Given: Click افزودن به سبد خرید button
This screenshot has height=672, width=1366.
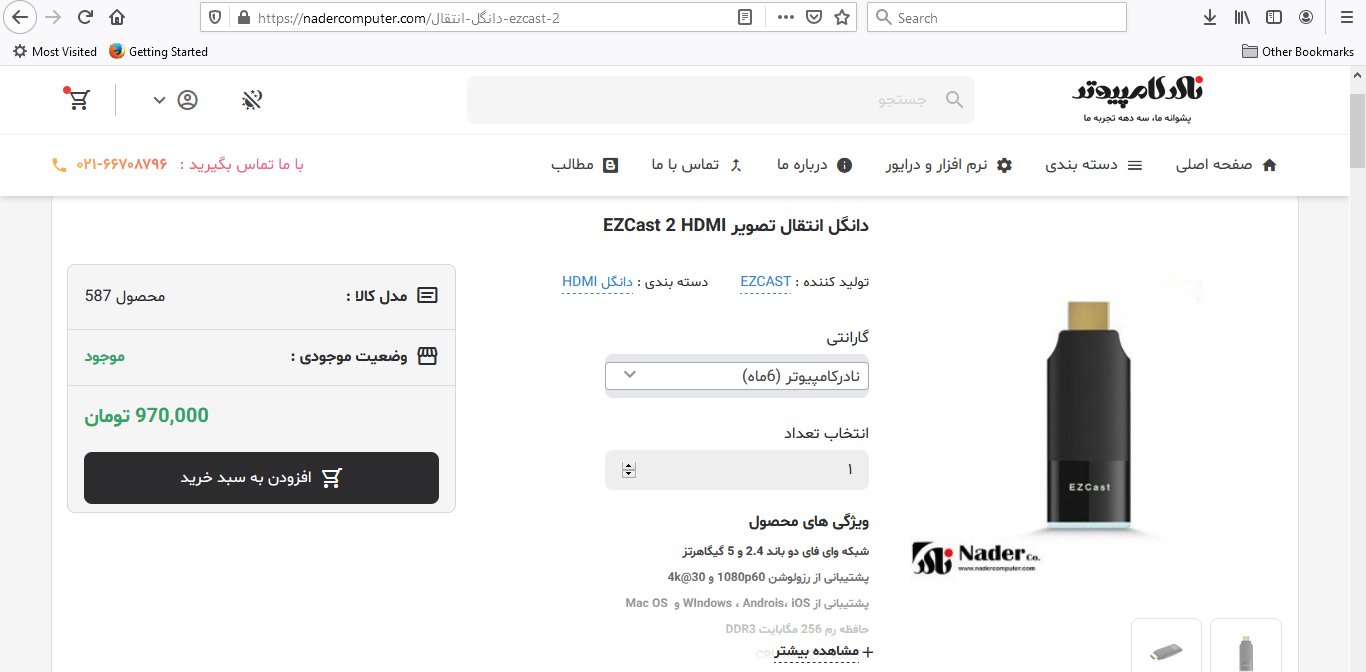Looking at the screenshot, I should point(261,478).
